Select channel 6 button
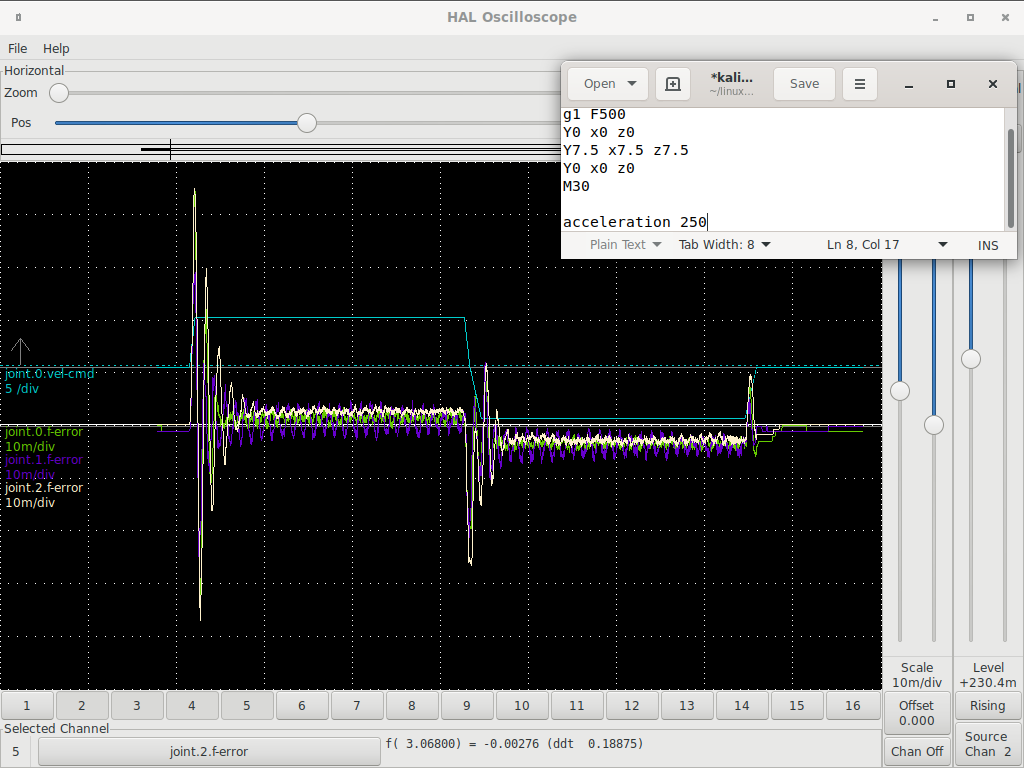This screenshot has height=768, width=1024. pyautogui.click(x=302, y=705)
